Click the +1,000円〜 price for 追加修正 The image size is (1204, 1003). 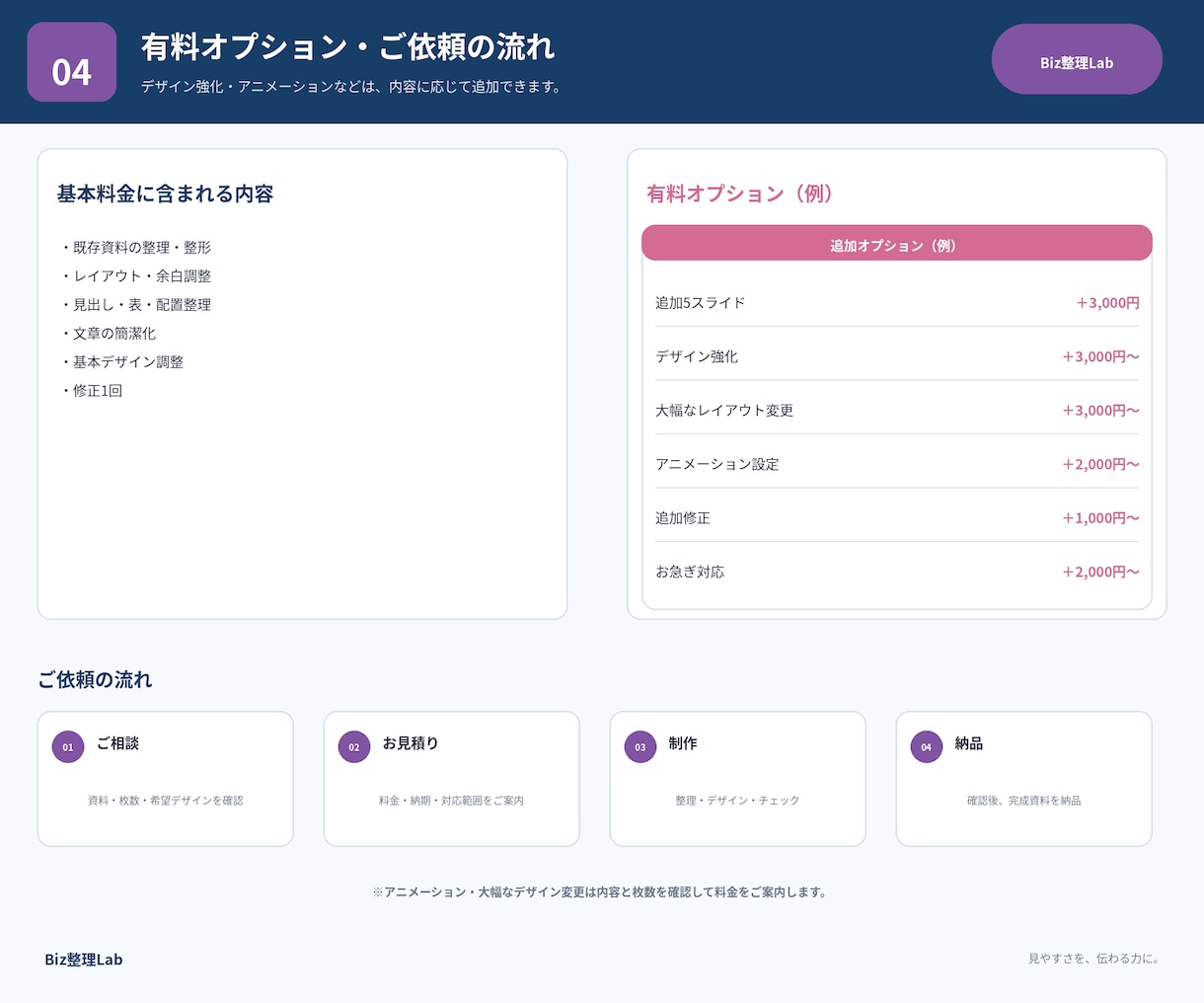click(x=1100, y=517)
